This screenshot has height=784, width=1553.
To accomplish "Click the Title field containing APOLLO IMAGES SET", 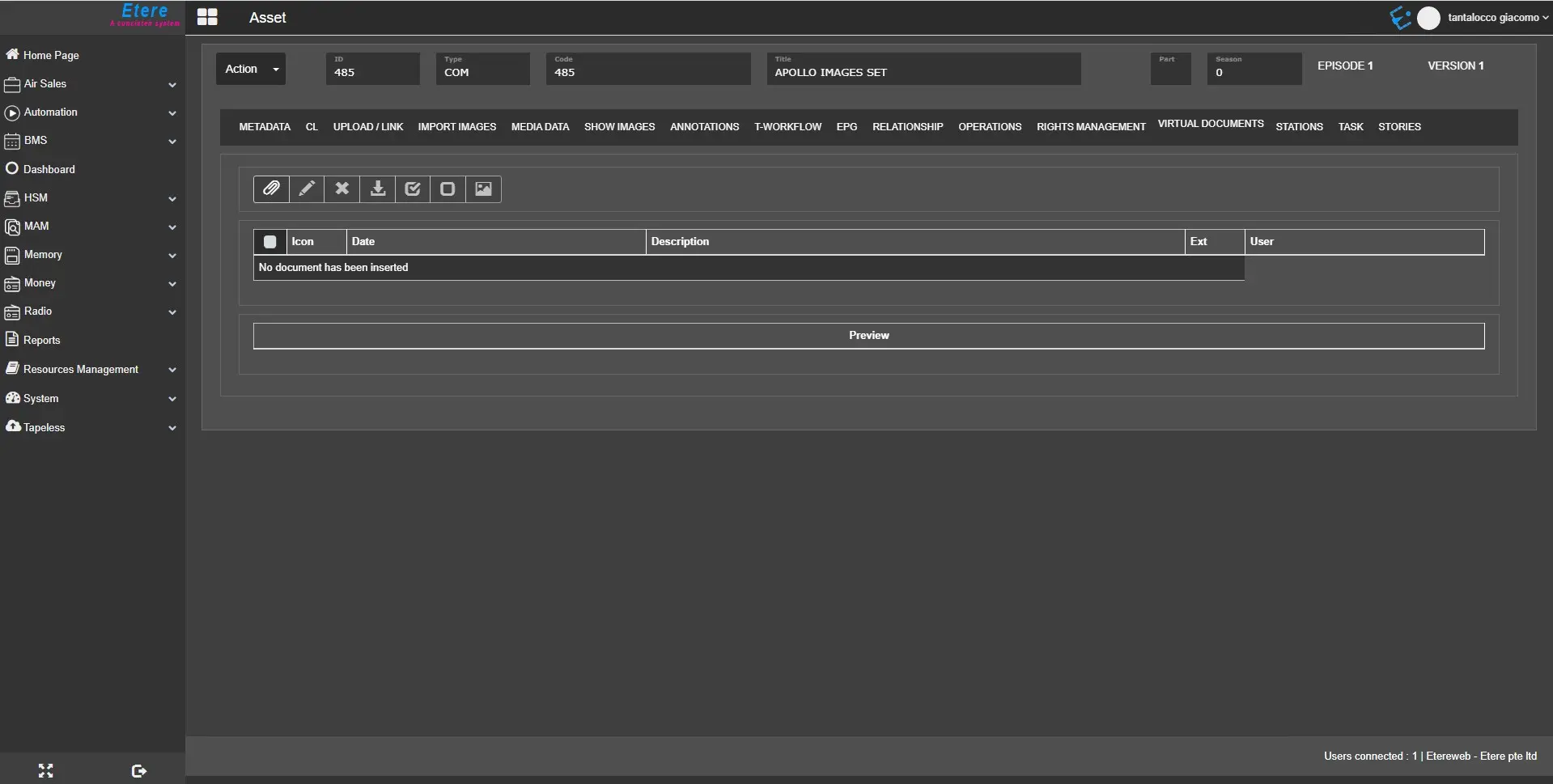I will click(x=923, y=72).
